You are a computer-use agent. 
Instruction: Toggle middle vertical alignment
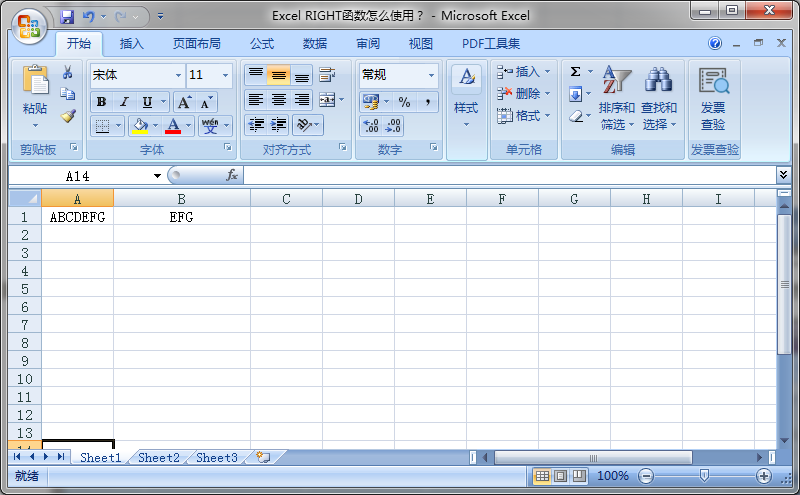pos(279,75)
